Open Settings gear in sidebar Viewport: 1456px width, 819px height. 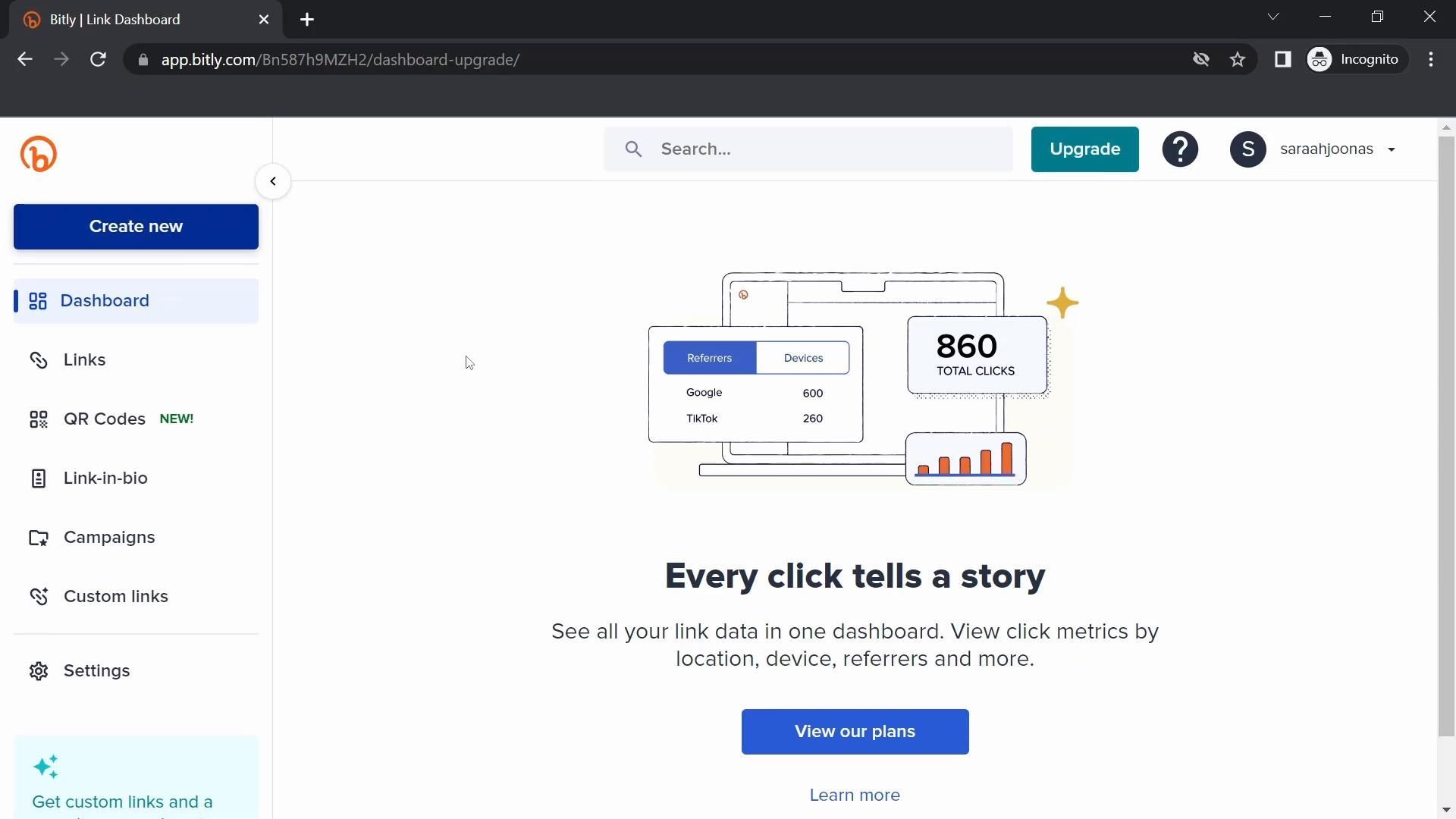(x=39, y=671)
